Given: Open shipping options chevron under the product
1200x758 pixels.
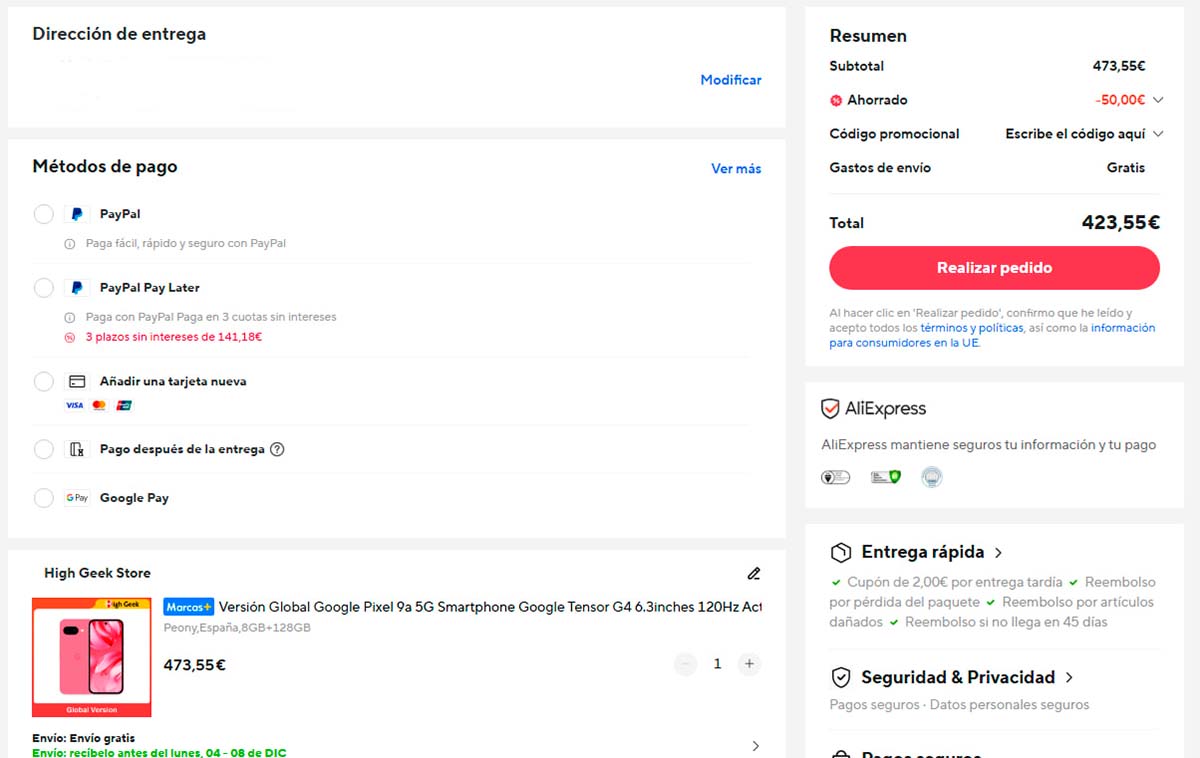Looking at the screenshot, I should [755, 746].
